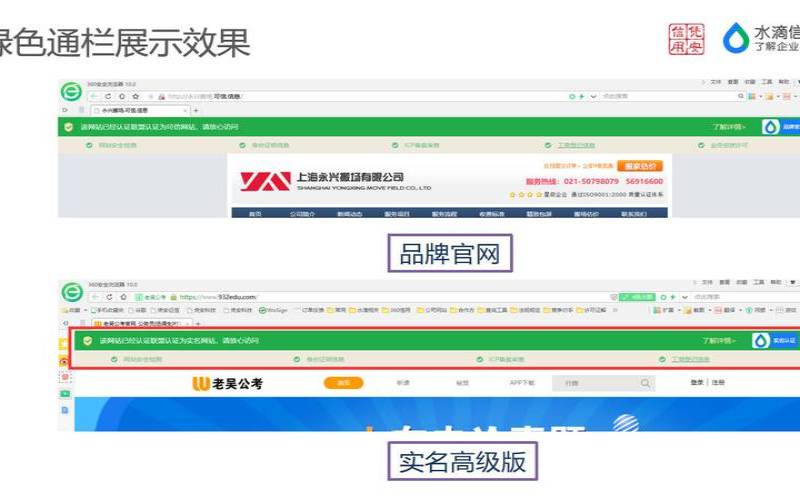Click the 360 browser logo in 932edu window

[x=72, y=292]
